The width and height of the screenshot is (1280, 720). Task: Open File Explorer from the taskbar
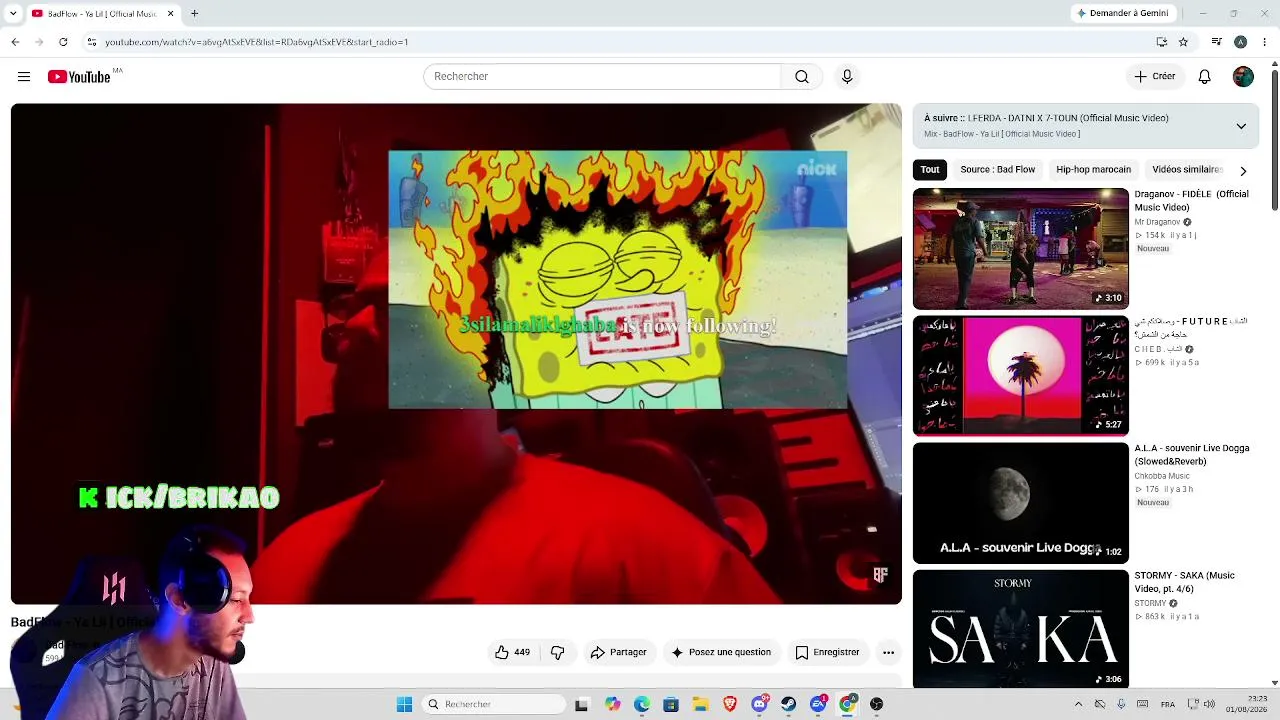point(700,704)
